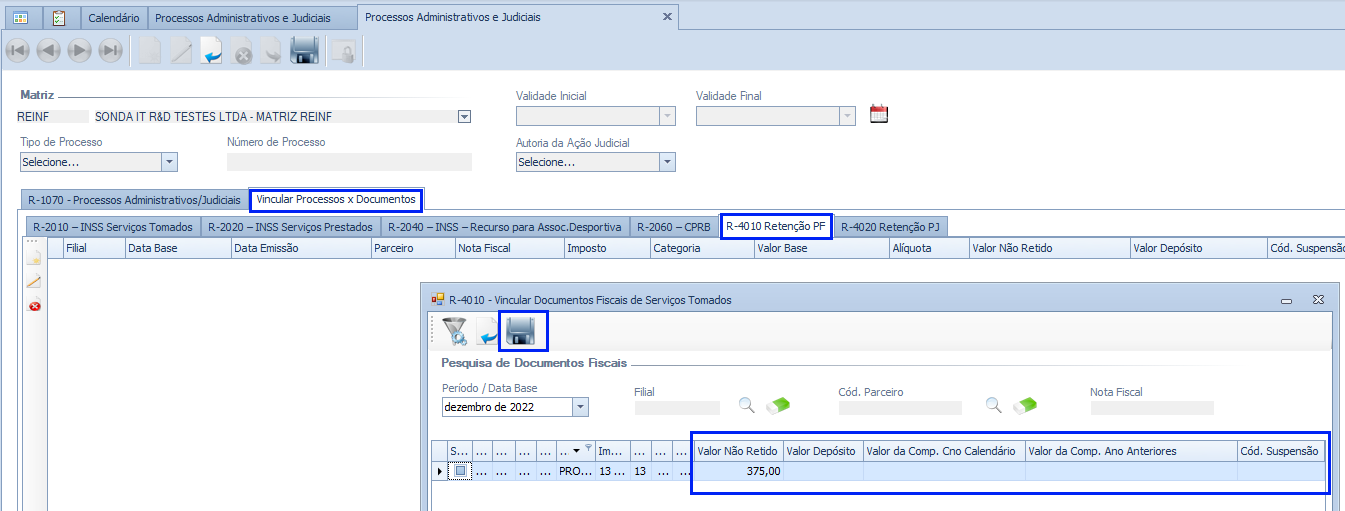
Task: Click the padlock icon in main toolbar
Action: [343, 51]
